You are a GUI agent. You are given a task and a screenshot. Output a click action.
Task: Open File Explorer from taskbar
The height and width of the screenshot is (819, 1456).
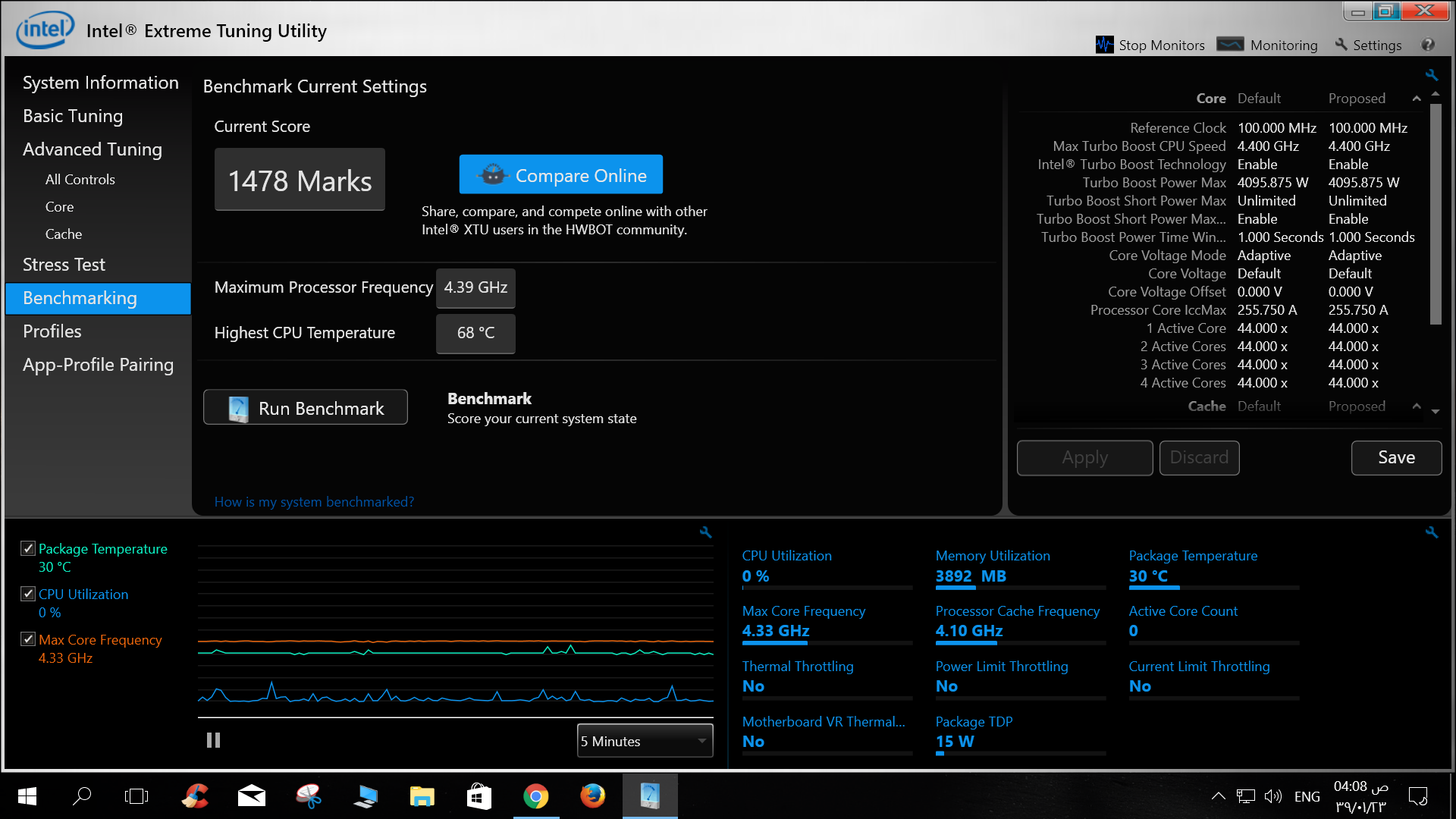pyautogui.click(x=422, y=796)
